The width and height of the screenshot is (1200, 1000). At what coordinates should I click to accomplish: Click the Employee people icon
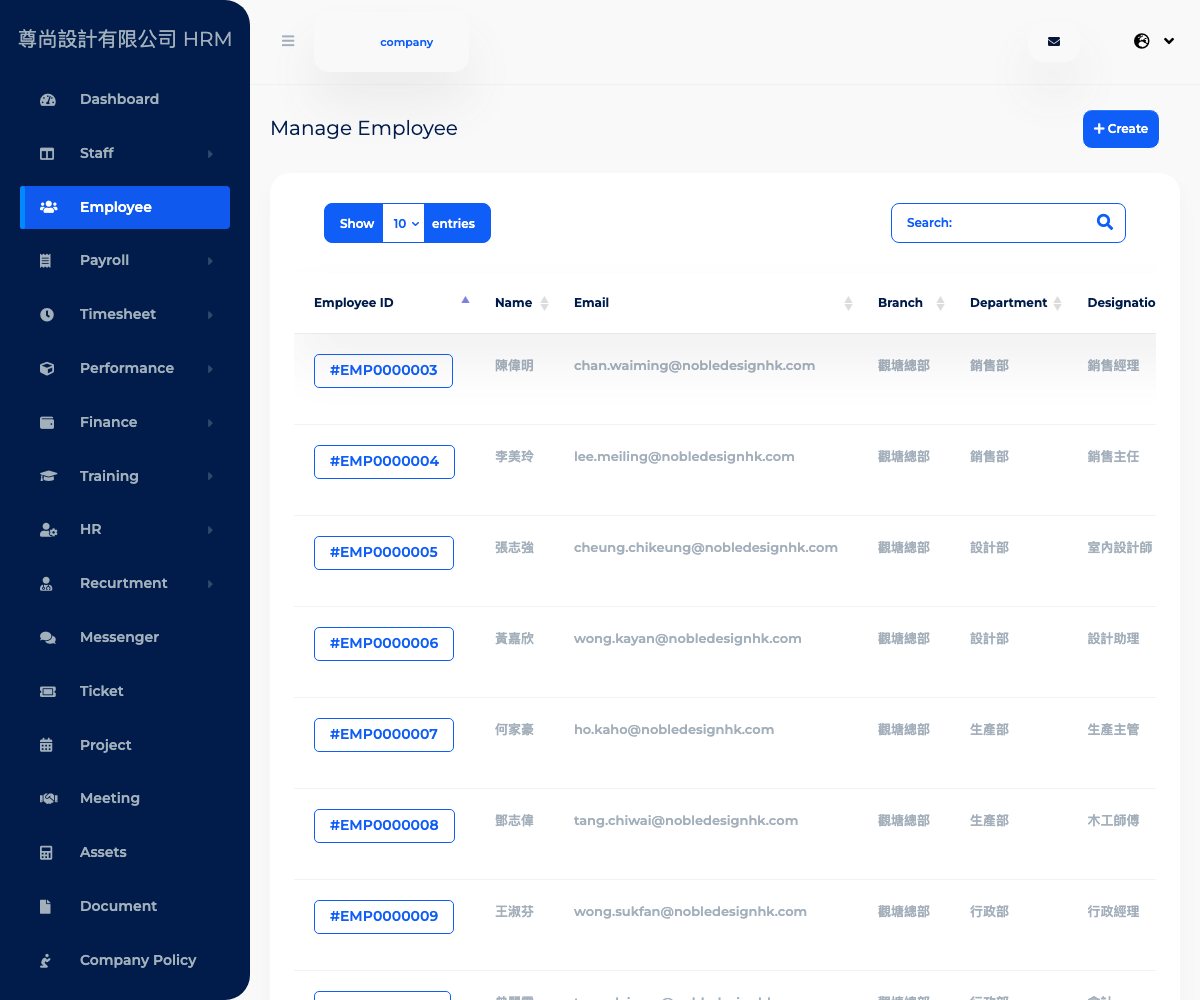[x=48, y=207]
